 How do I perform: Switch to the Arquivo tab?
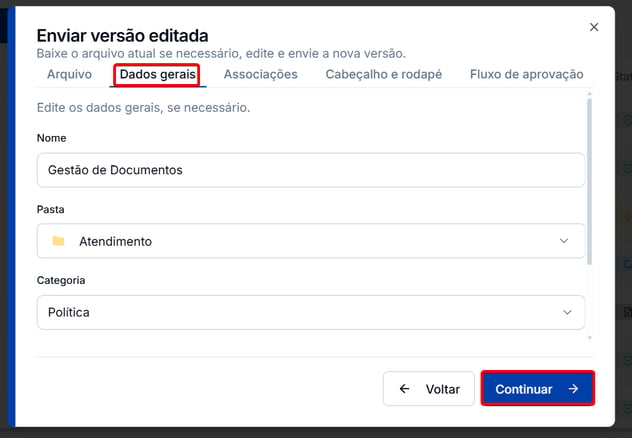coord(69,75)
